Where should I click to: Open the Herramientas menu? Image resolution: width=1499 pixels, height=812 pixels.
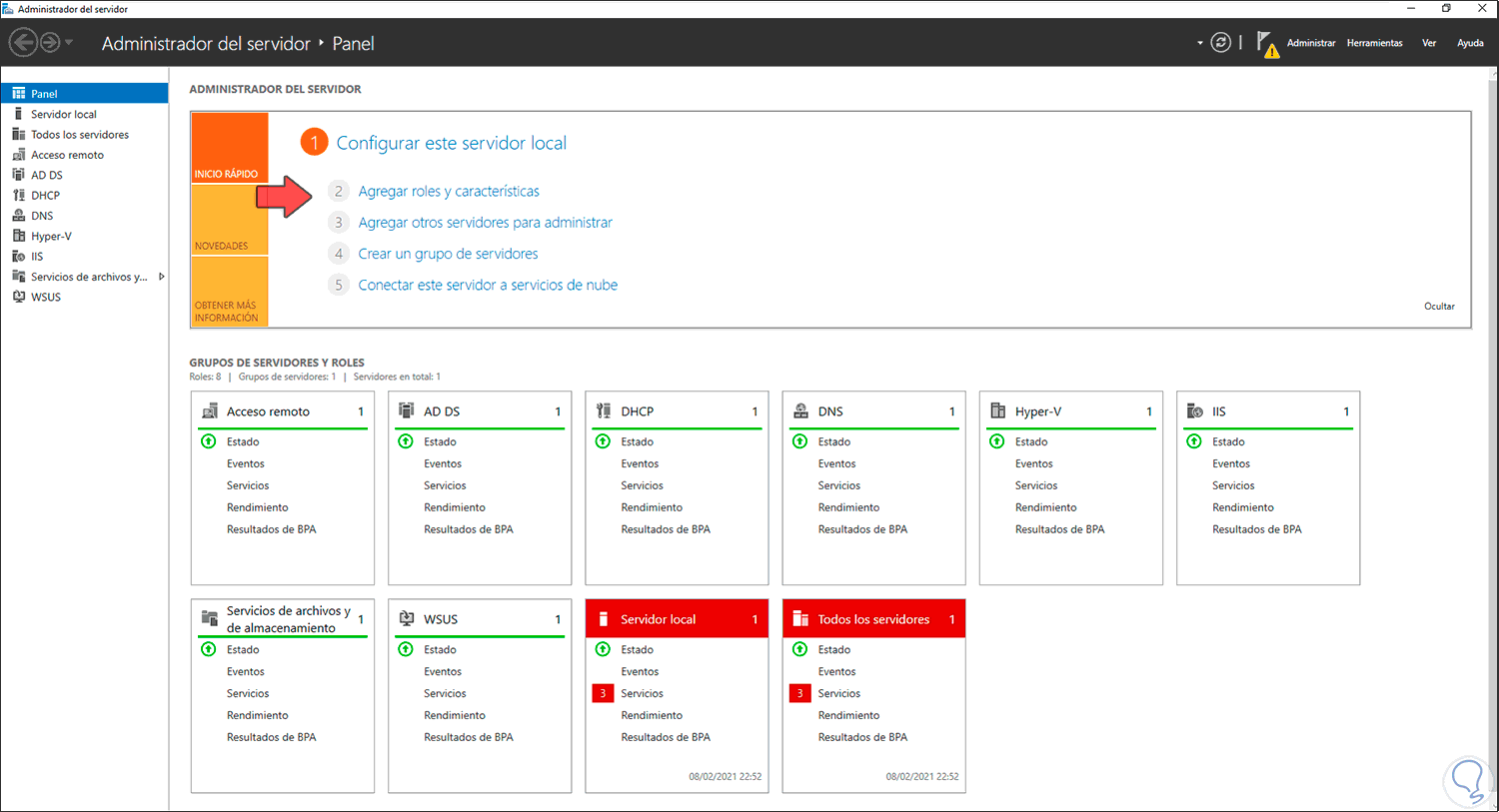[1374, 43]
